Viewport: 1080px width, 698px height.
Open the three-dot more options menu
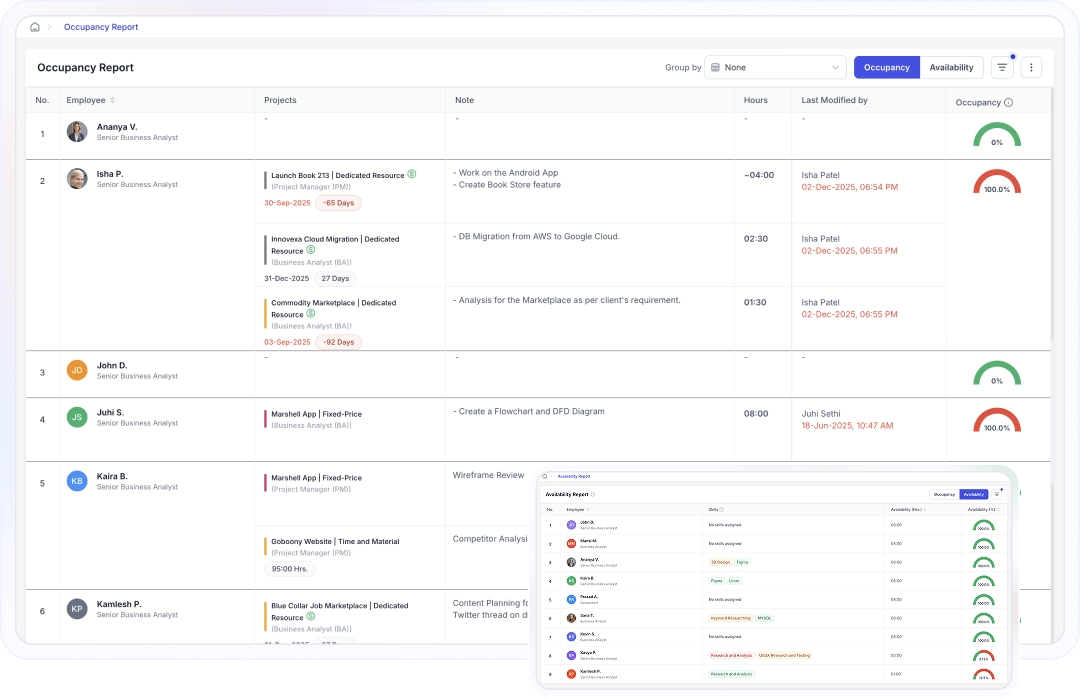(1032, 68)
